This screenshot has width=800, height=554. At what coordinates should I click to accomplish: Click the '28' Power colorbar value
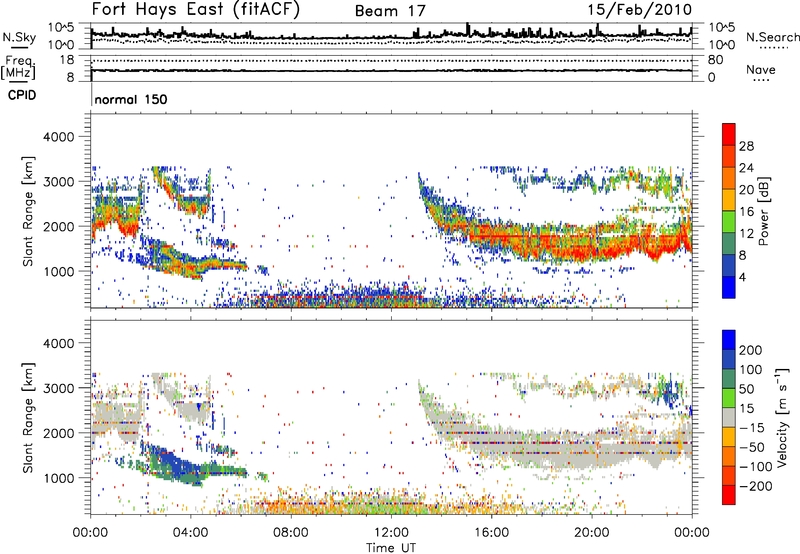click(746, 146)
